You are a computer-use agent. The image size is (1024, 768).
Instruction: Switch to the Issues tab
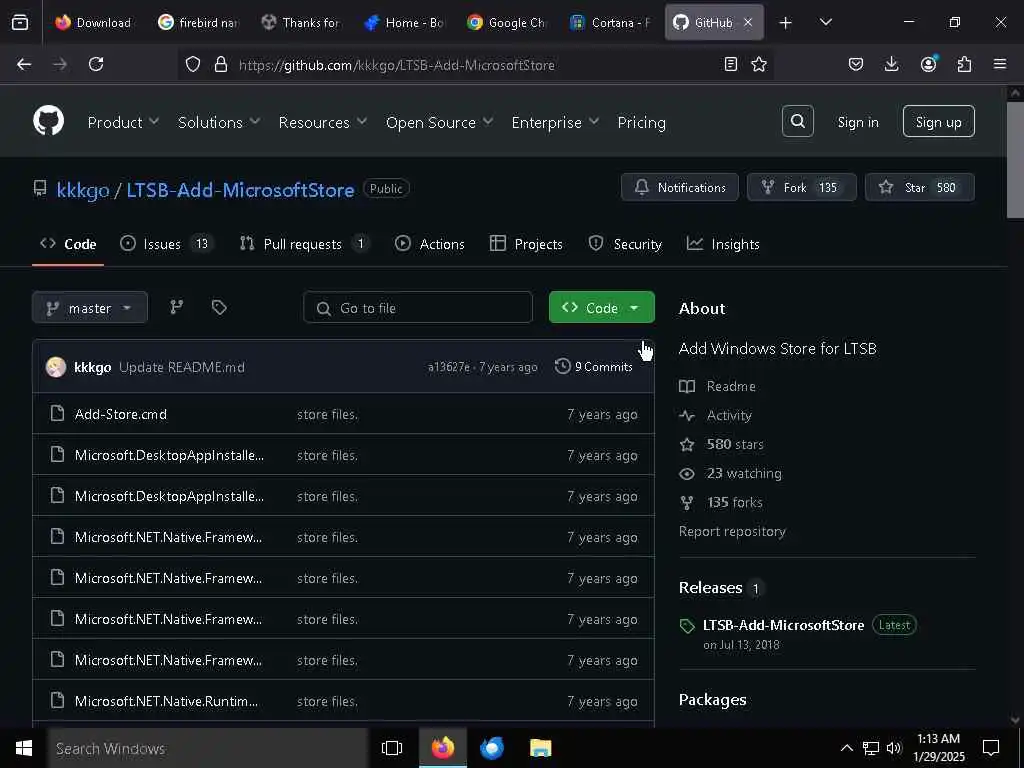coord(167,244)
